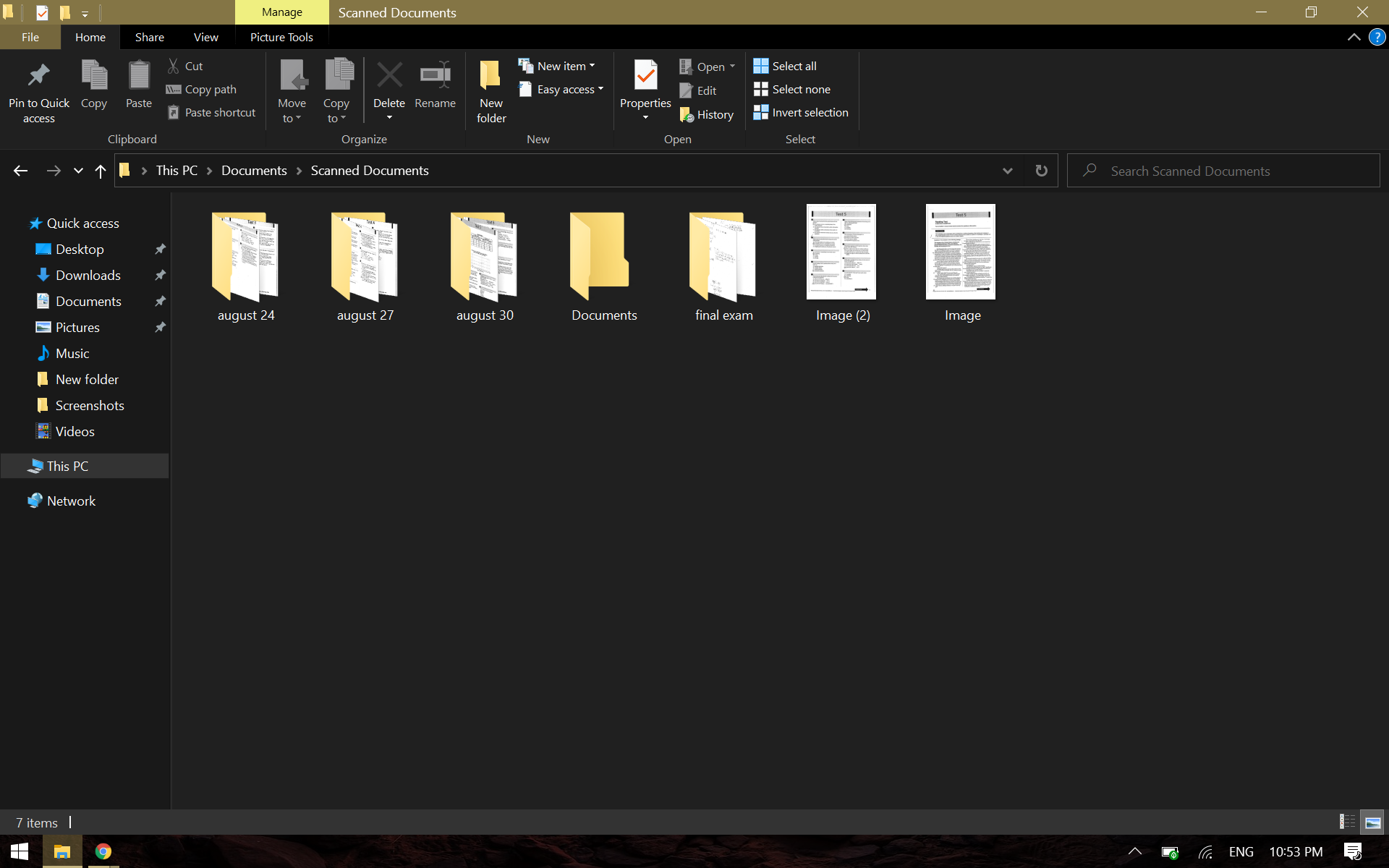Open Downloads in navigation pane
Image resolution: width=1389 pixels, height=868 pixels.
pos(88,276)
